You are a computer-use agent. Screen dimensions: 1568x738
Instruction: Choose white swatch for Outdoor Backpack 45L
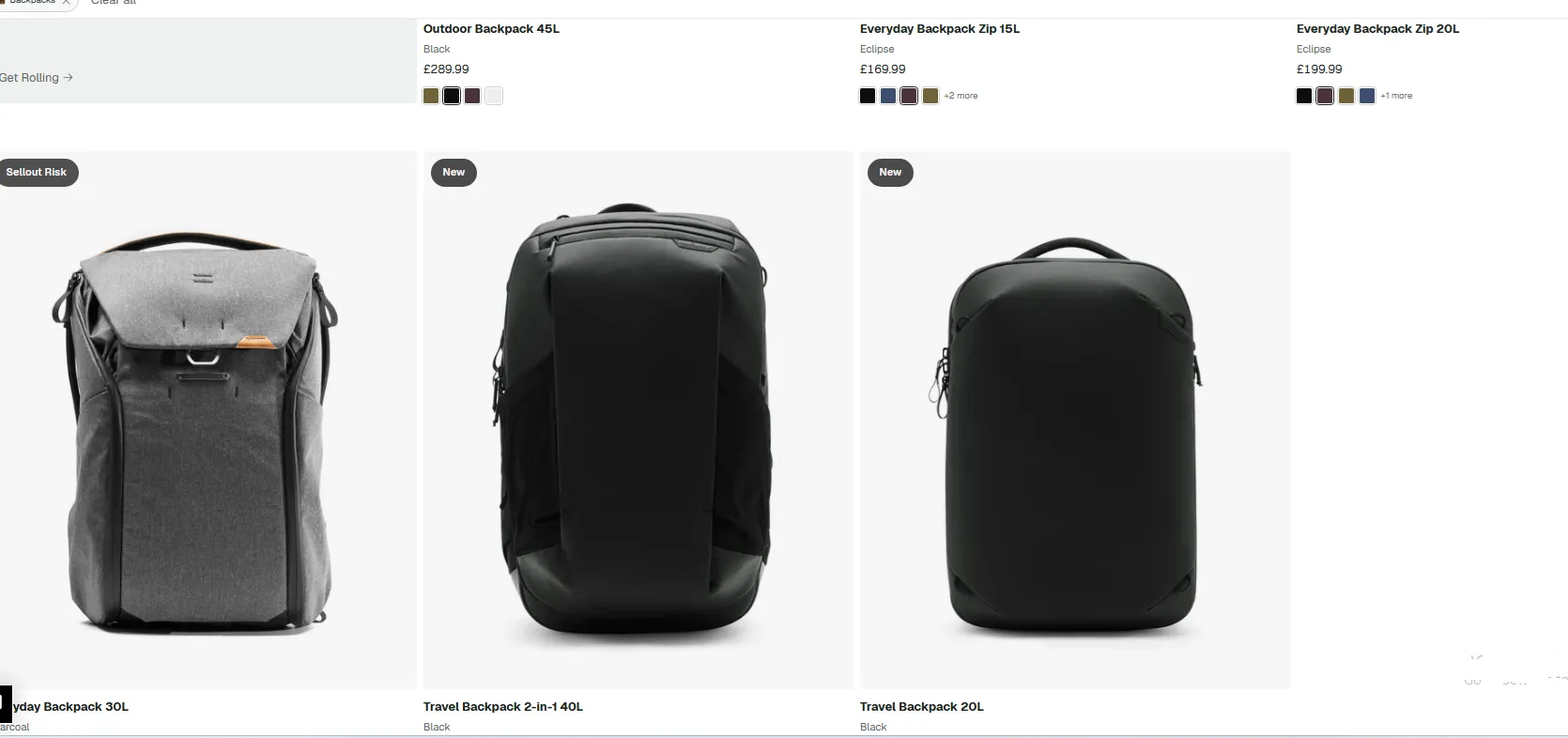click(494, 96)
